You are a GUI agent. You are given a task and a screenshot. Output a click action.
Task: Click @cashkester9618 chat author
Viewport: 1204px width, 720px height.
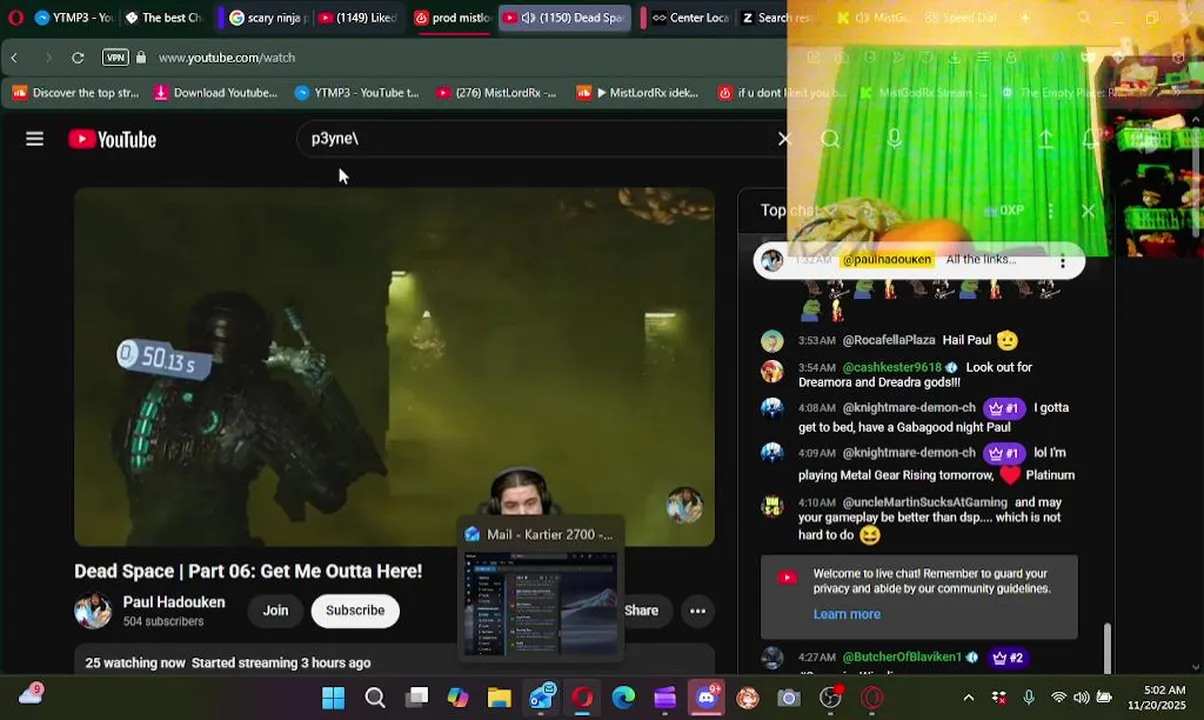point(892,367)
